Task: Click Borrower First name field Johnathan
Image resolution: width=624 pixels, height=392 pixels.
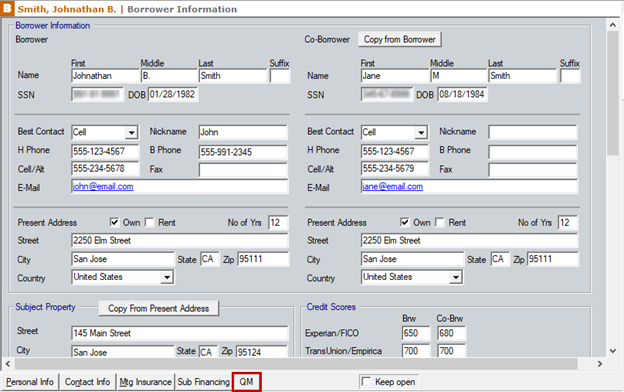Action: pos(105,76)
